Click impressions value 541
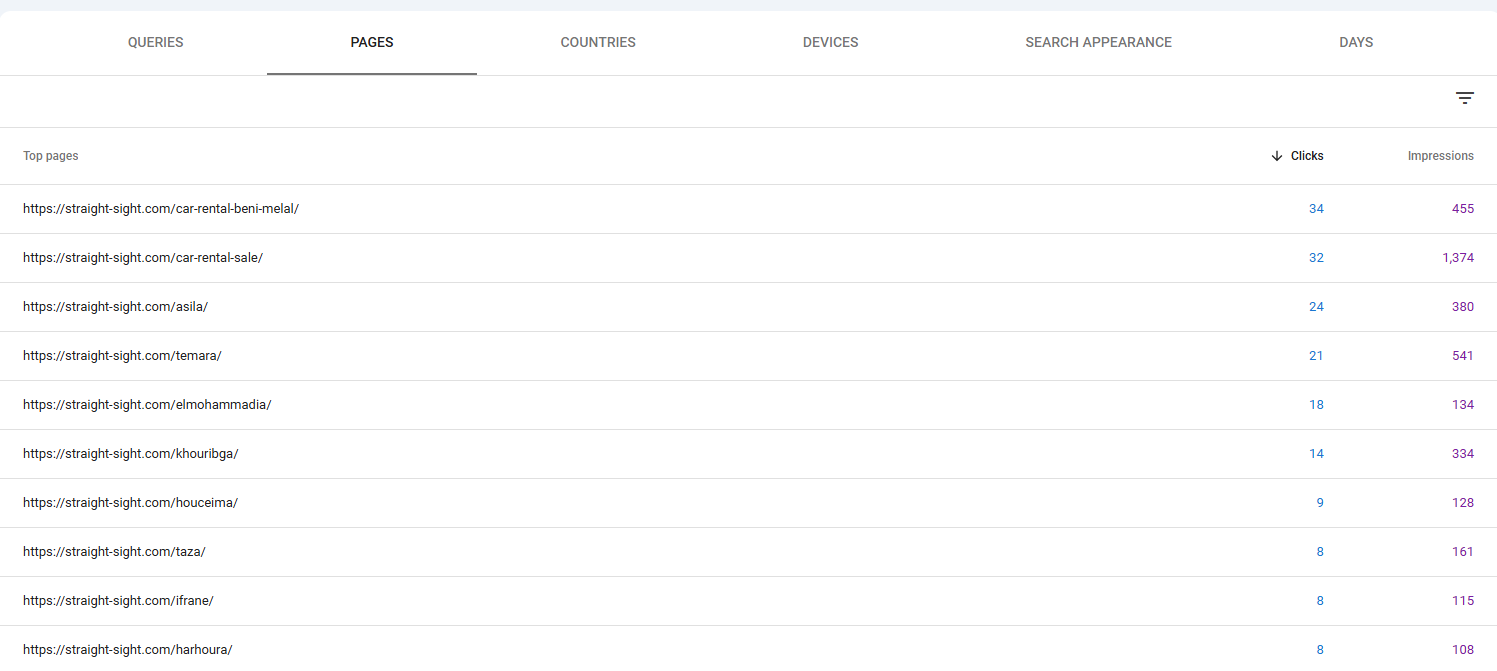 [x=1463, y=356]
